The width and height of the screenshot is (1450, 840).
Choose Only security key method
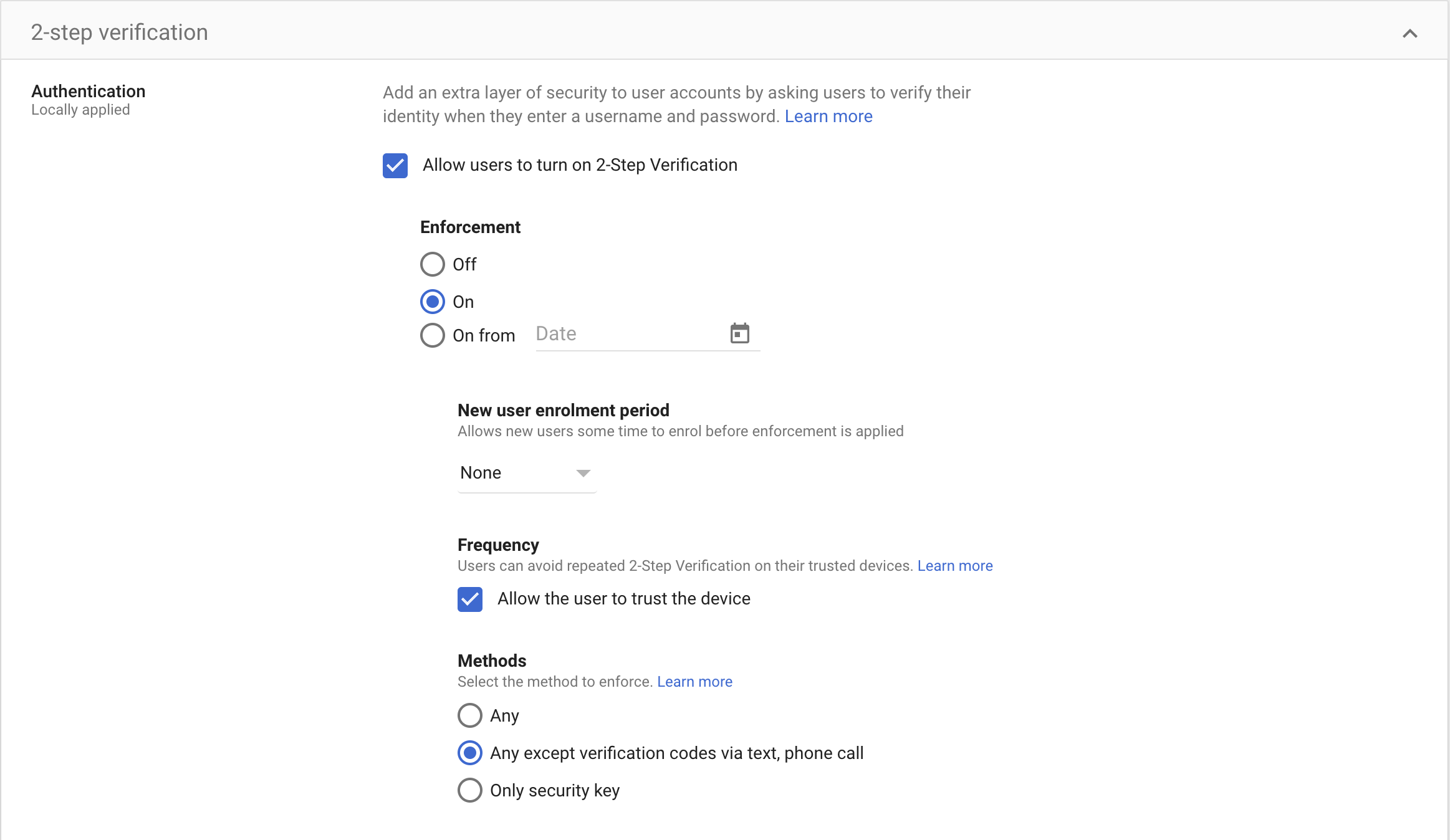(x=470, y=790)
